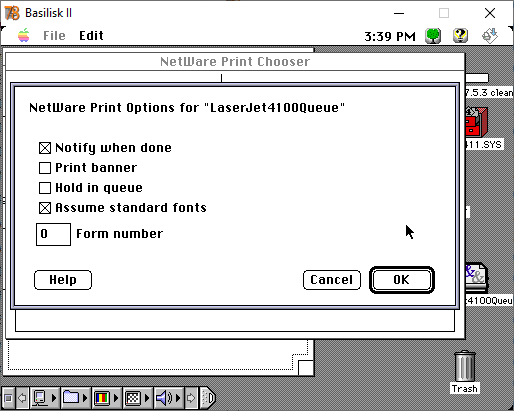
Task: Click the NetWare tree icon in menu bar
Action: click(x=433, y=36)
